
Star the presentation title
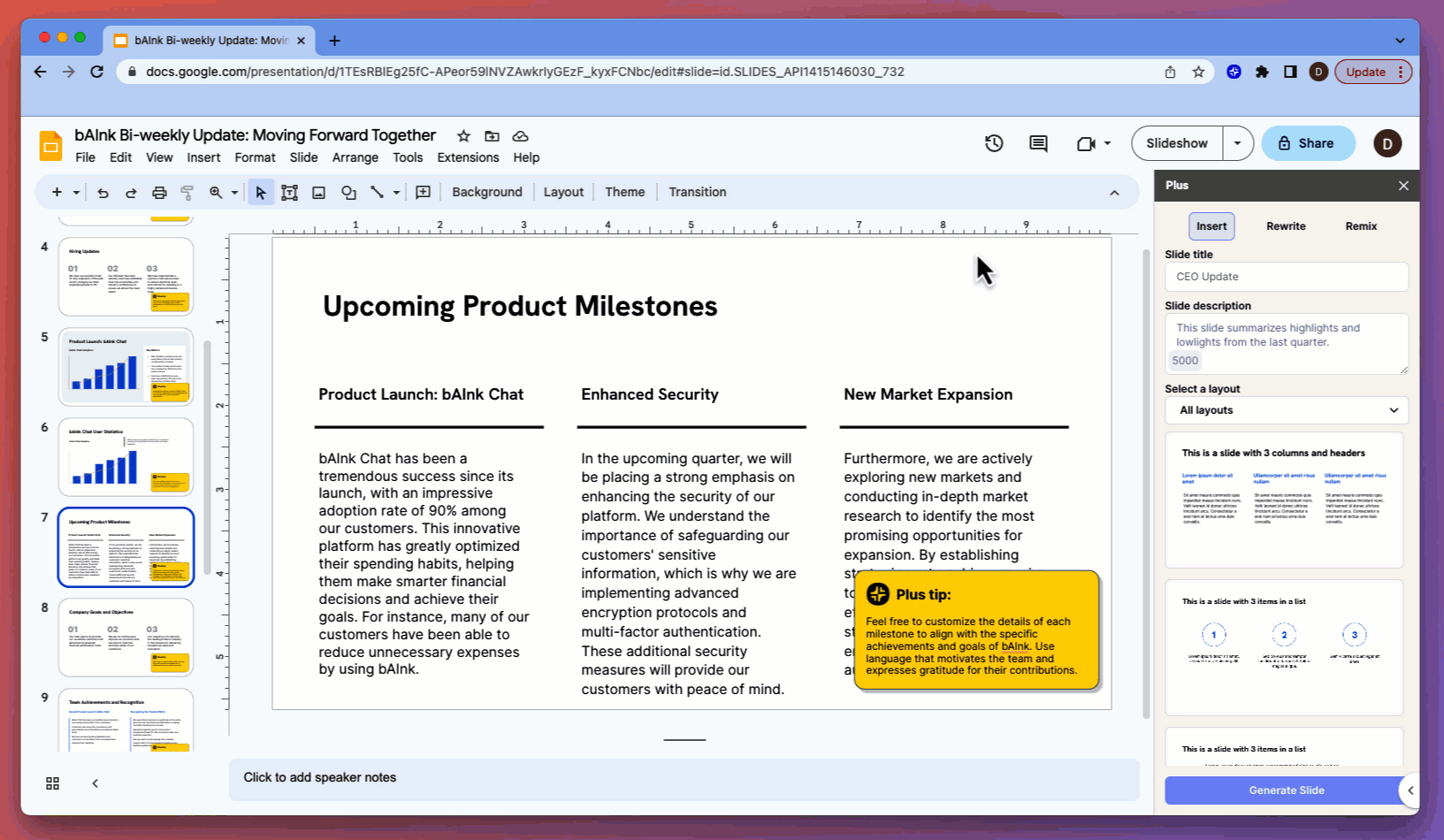463,136
